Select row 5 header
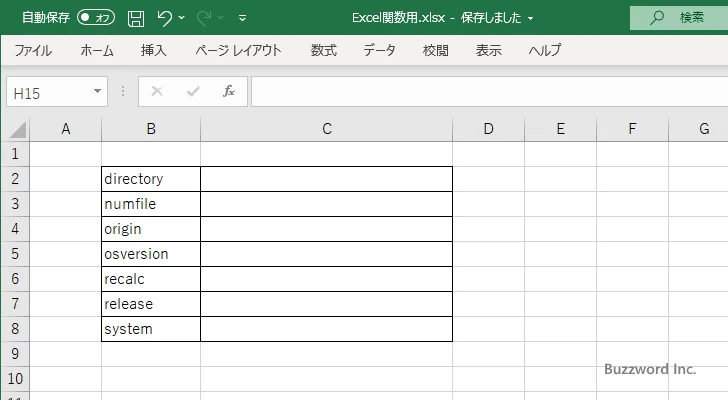This screenshot has height=400, width=728. tap(14, 254)
